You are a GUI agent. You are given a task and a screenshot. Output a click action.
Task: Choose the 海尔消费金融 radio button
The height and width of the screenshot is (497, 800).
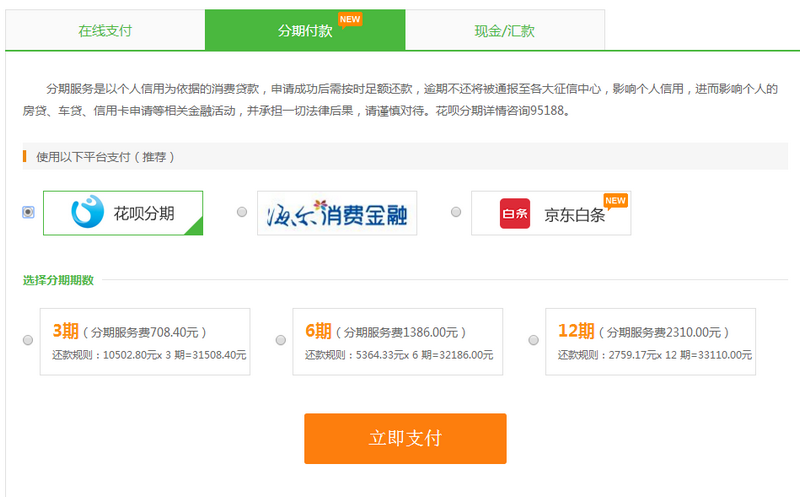[242, 212]
